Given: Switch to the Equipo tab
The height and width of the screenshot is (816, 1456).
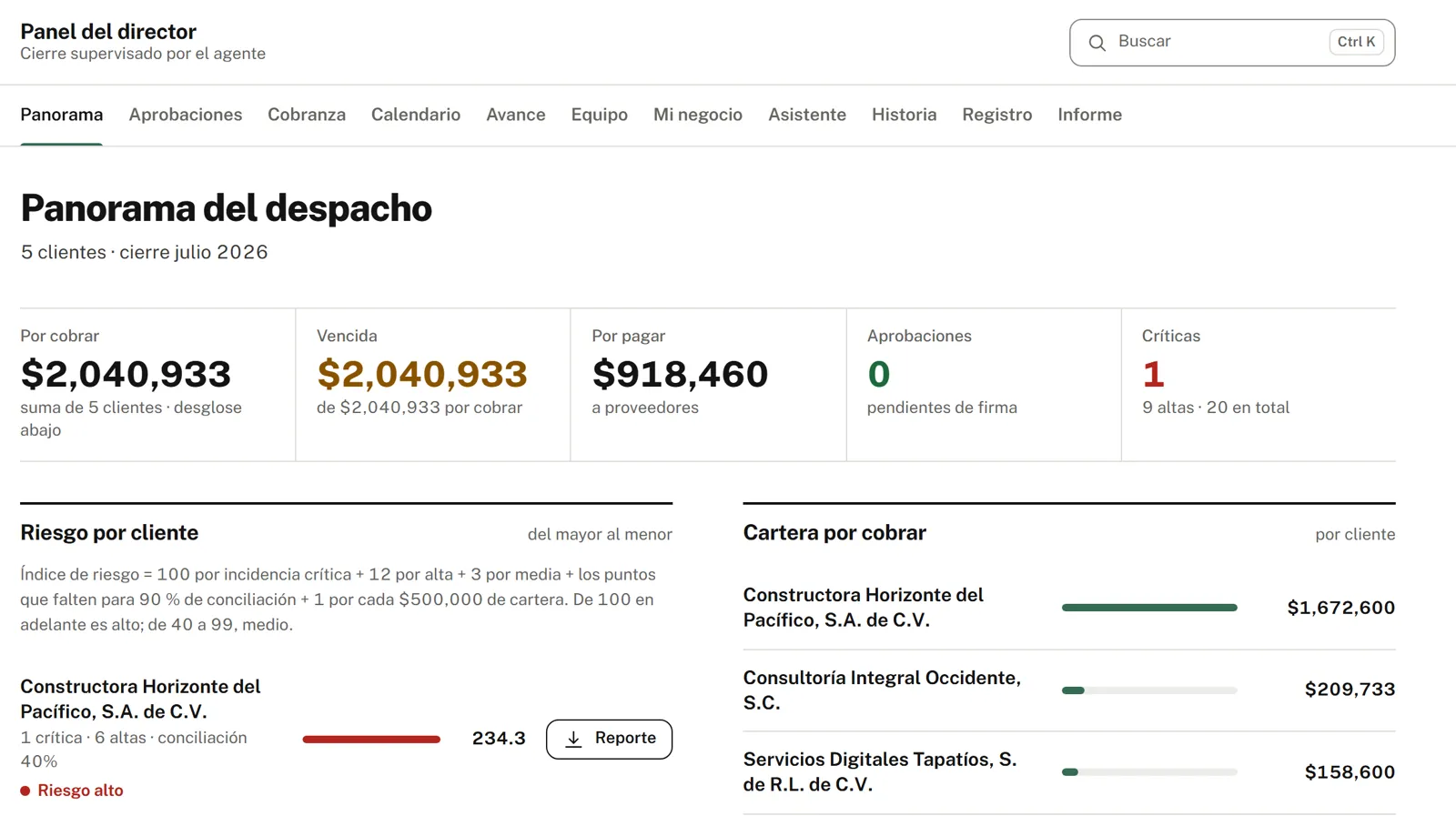Looking at the screenshot, I should pos(600,115).
